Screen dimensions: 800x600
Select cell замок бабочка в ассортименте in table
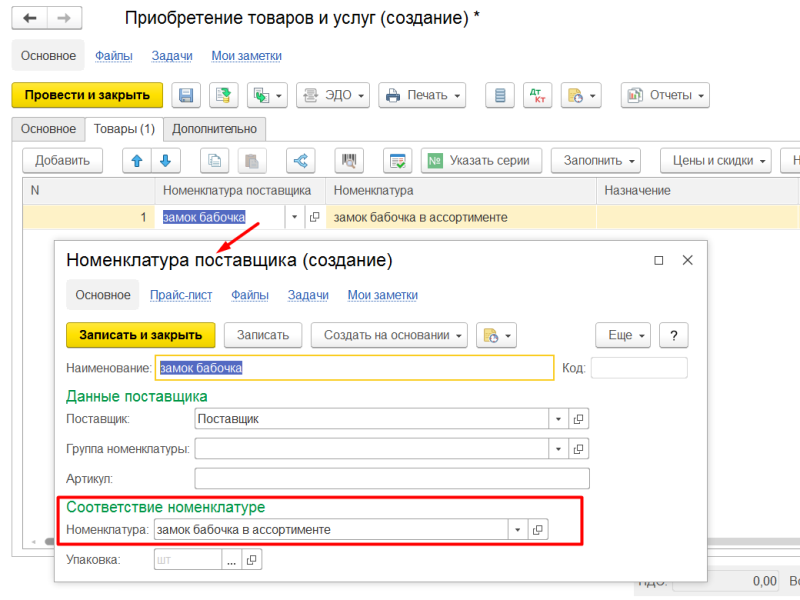[x=461, y=217]
